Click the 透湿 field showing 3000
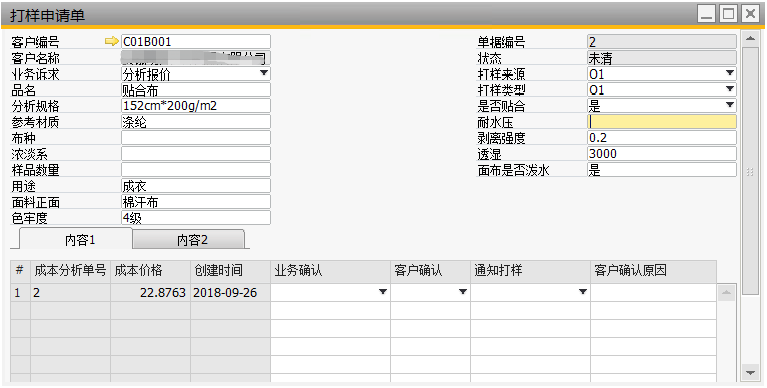This screenshot has height=388, width=767. click(662, 154)
